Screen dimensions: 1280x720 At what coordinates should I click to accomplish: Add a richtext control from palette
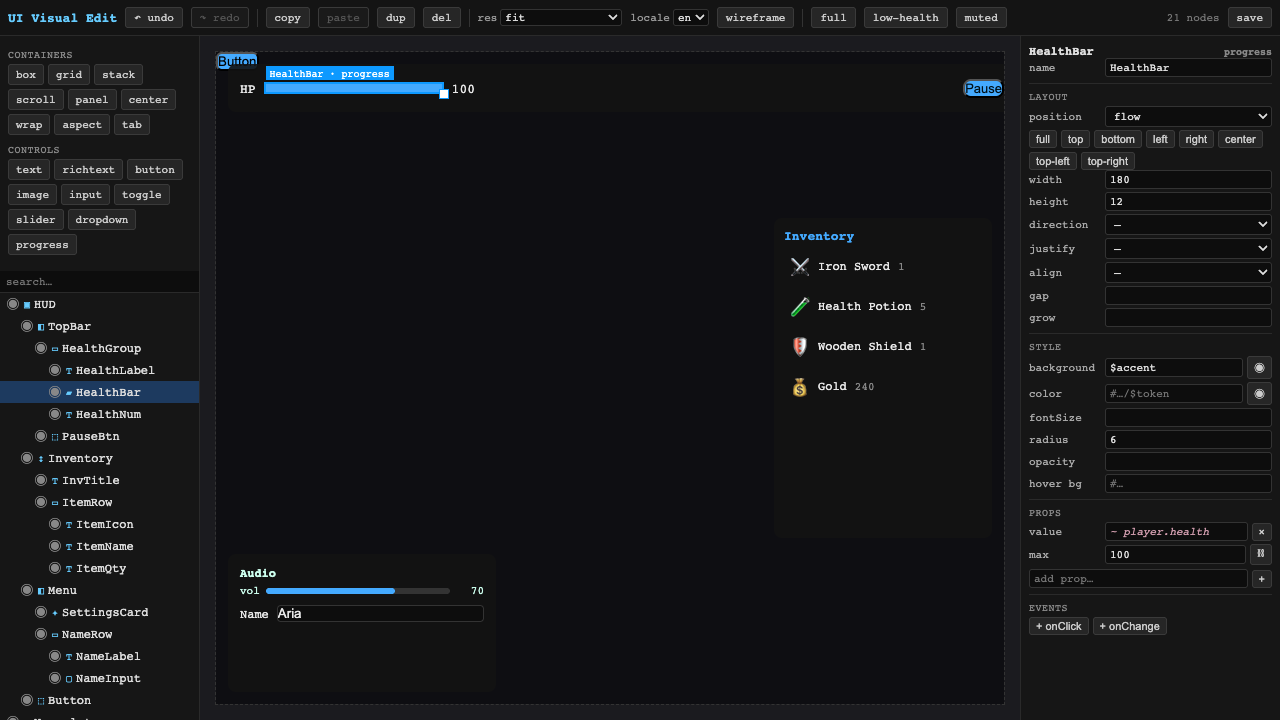pos(89,170)
